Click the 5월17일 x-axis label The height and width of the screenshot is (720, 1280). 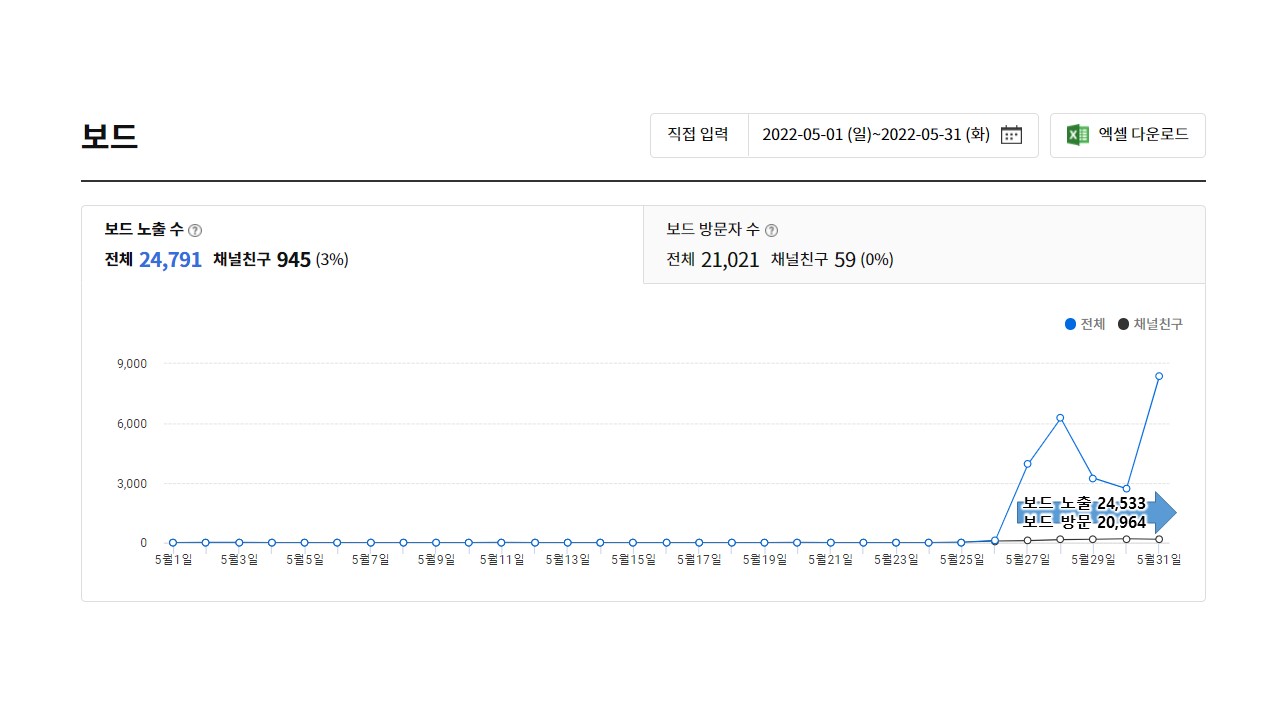tap(699, 561)
